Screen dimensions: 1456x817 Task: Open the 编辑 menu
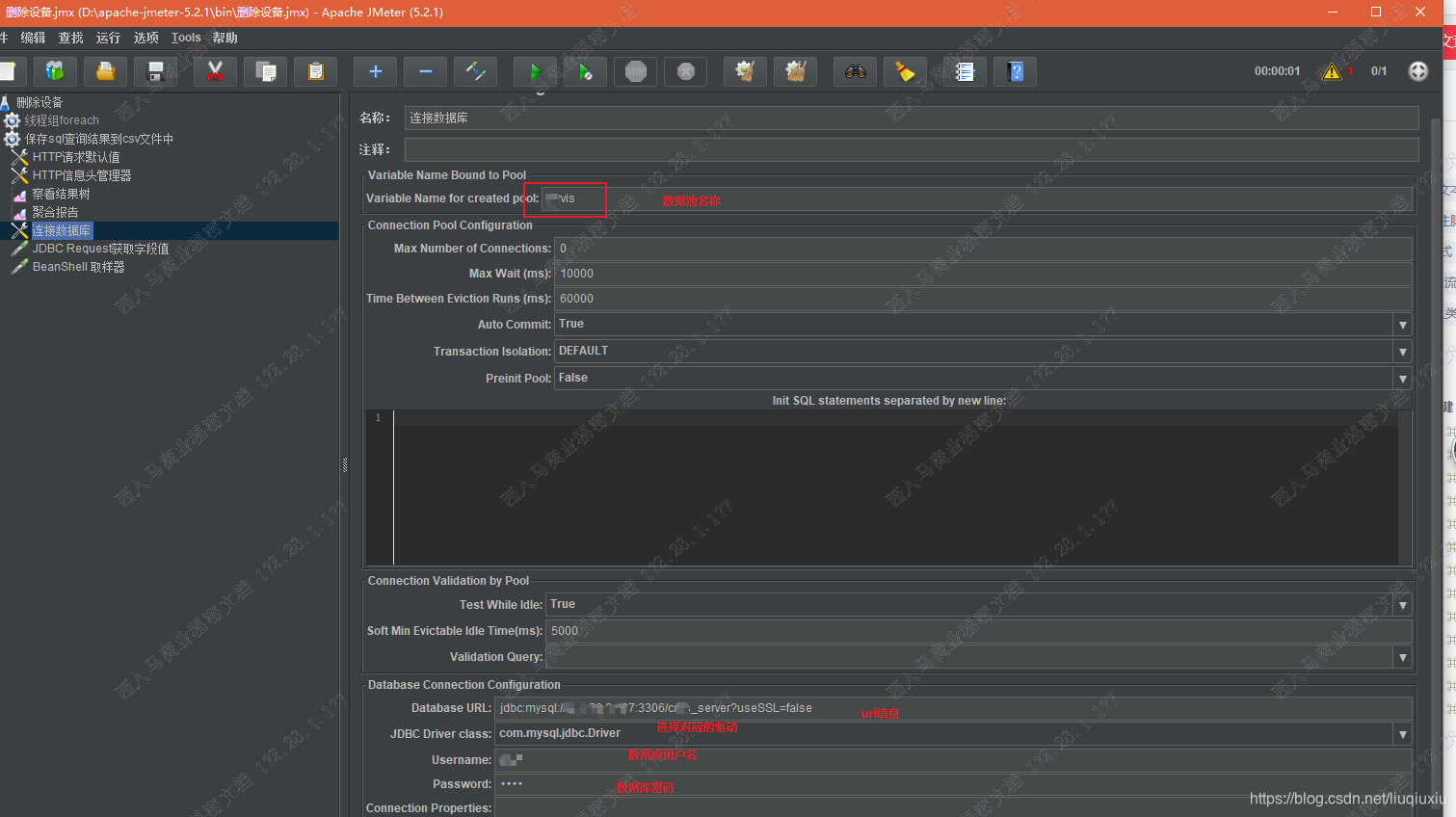(33, 38)
